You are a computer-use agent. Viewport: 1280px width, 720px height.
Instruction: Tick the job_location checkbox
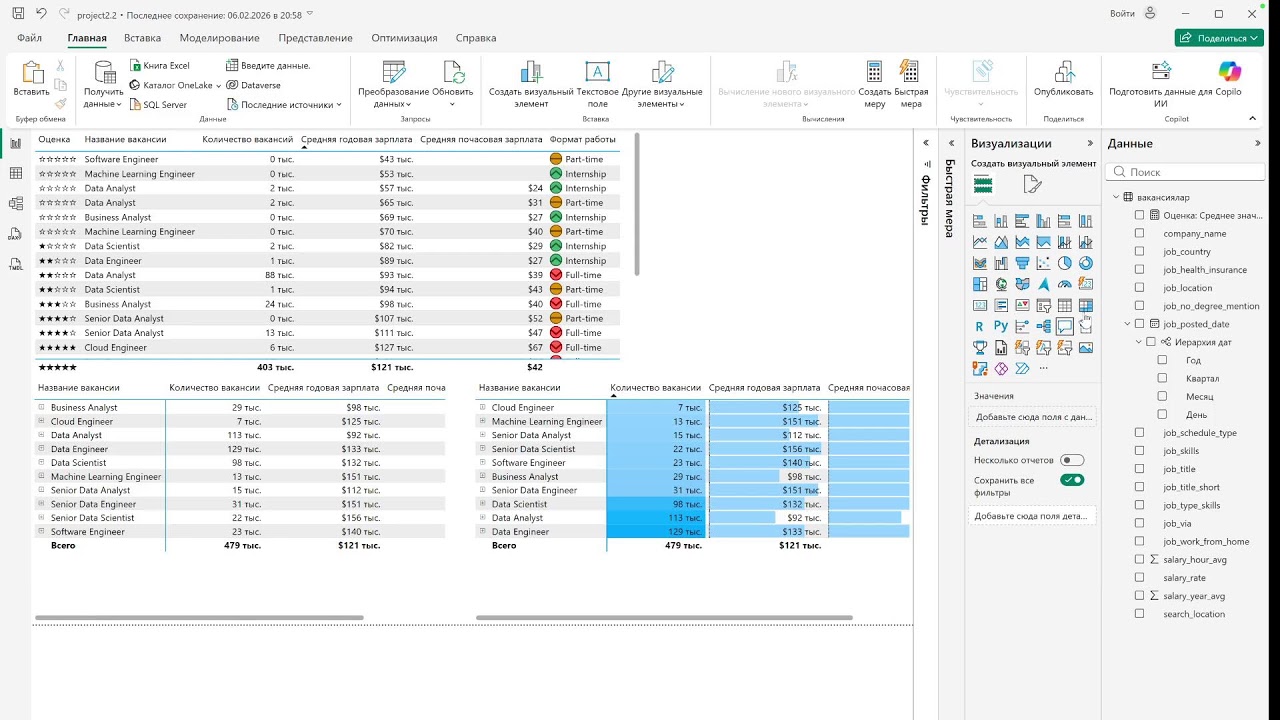click(1140, 288)
